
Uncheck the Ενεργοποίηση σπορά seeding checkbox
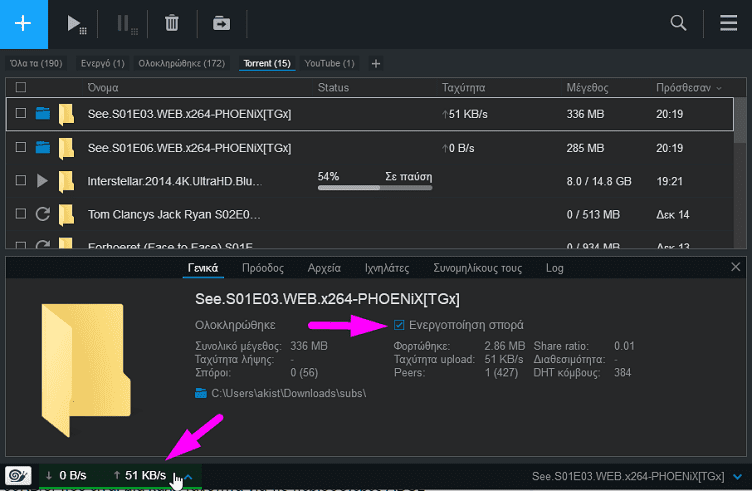pos(399,325)
